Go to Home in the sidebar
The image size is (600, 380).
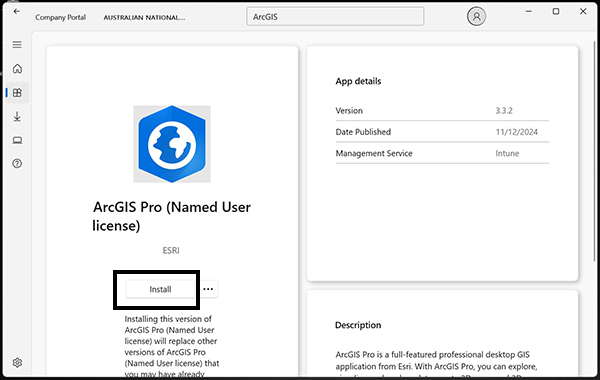pyautogui.click(x=17, y=69)
